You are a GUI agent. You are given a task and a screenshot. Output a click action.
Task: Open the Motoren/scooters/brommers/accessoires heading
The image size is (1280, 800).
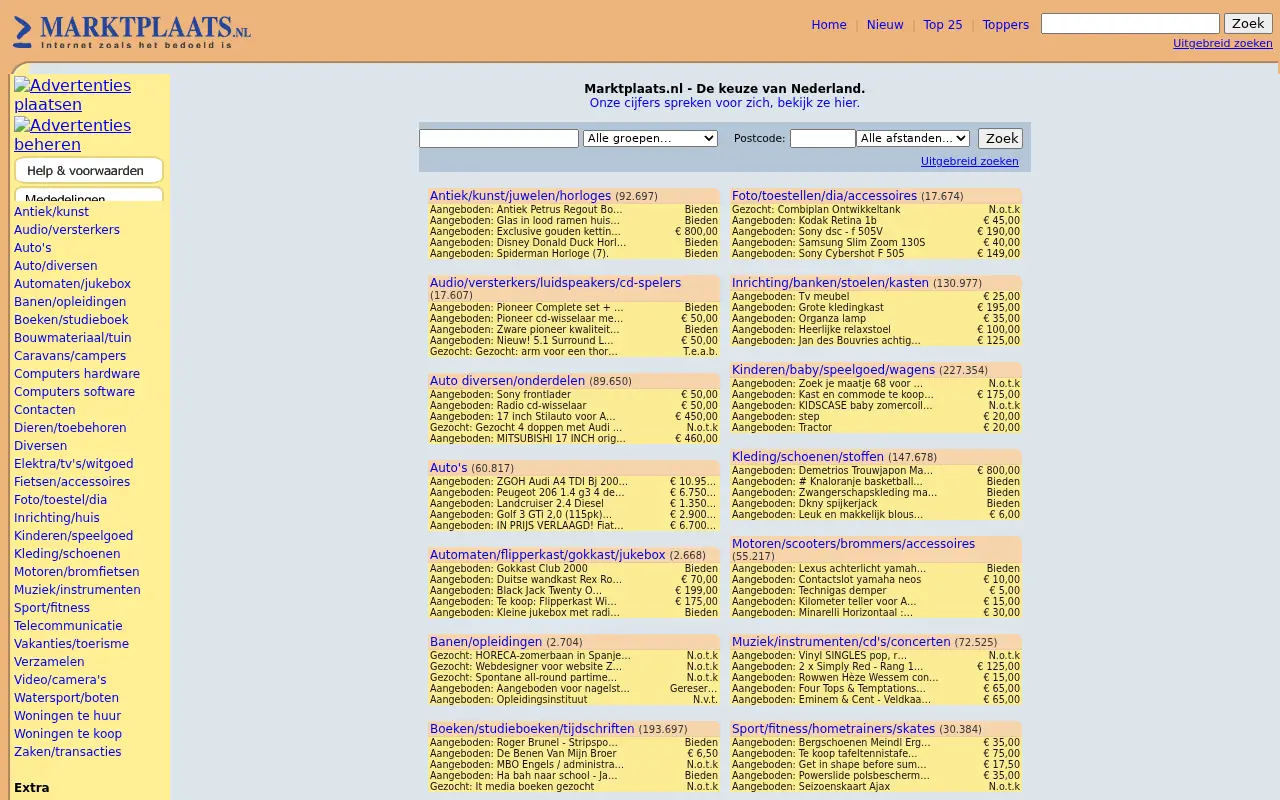coord(853,544)
